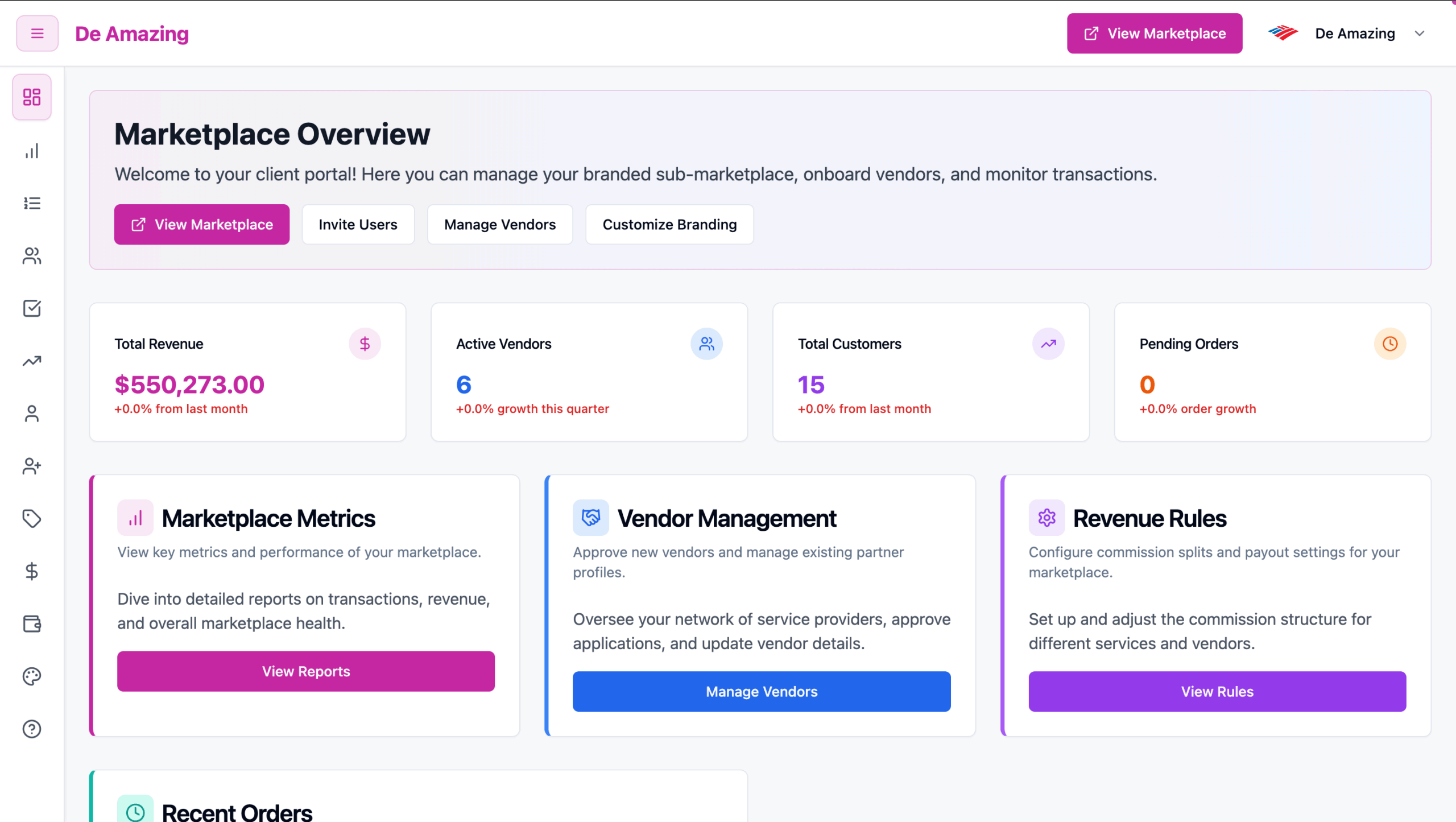1456x822 pixels.
Task: Click the De Amazing logo title link
Action: [132, 34]
